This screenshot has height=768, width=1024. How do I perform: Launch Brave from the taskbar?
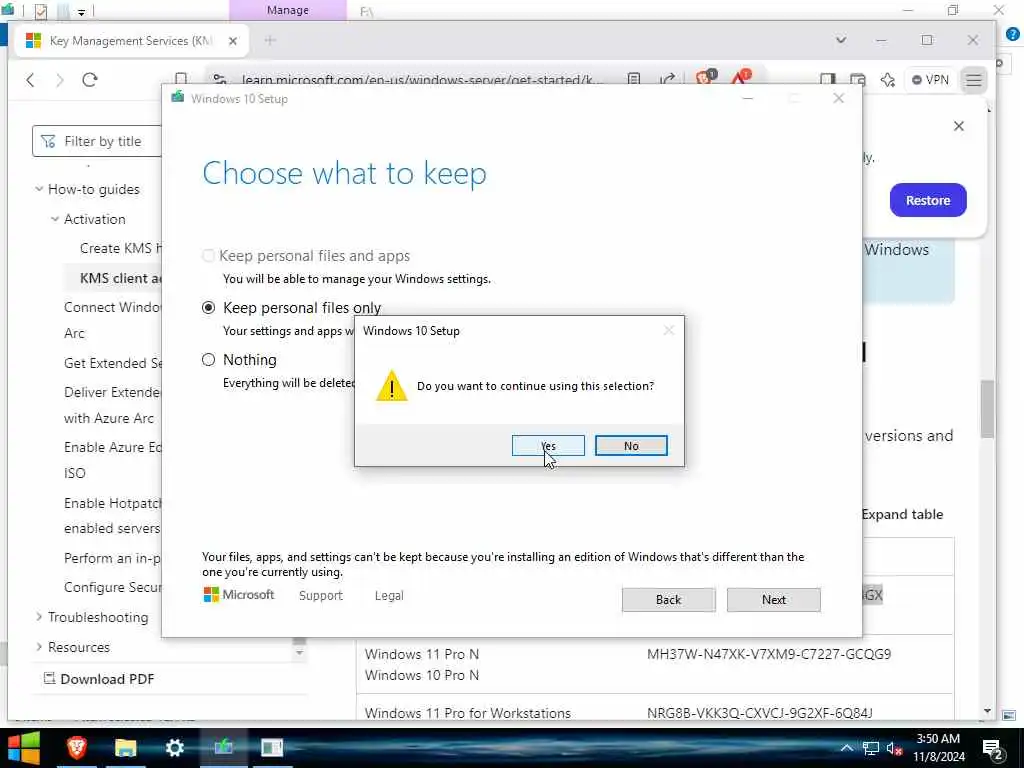[77, 748]
